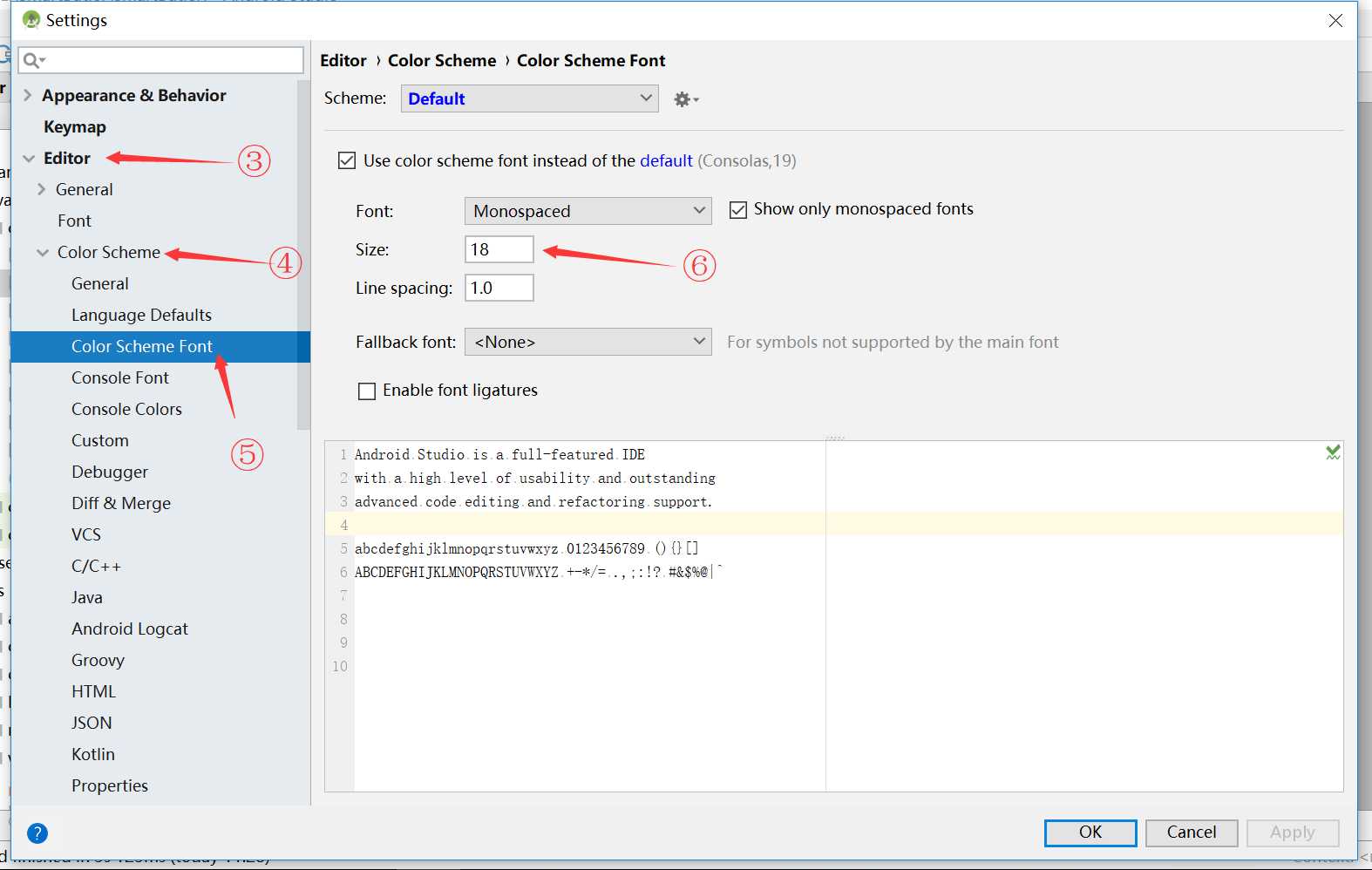The image size is (1372, 870).
Task: Select HTML color scheme item
Action: pyautogui.click(x=93, y=691)
